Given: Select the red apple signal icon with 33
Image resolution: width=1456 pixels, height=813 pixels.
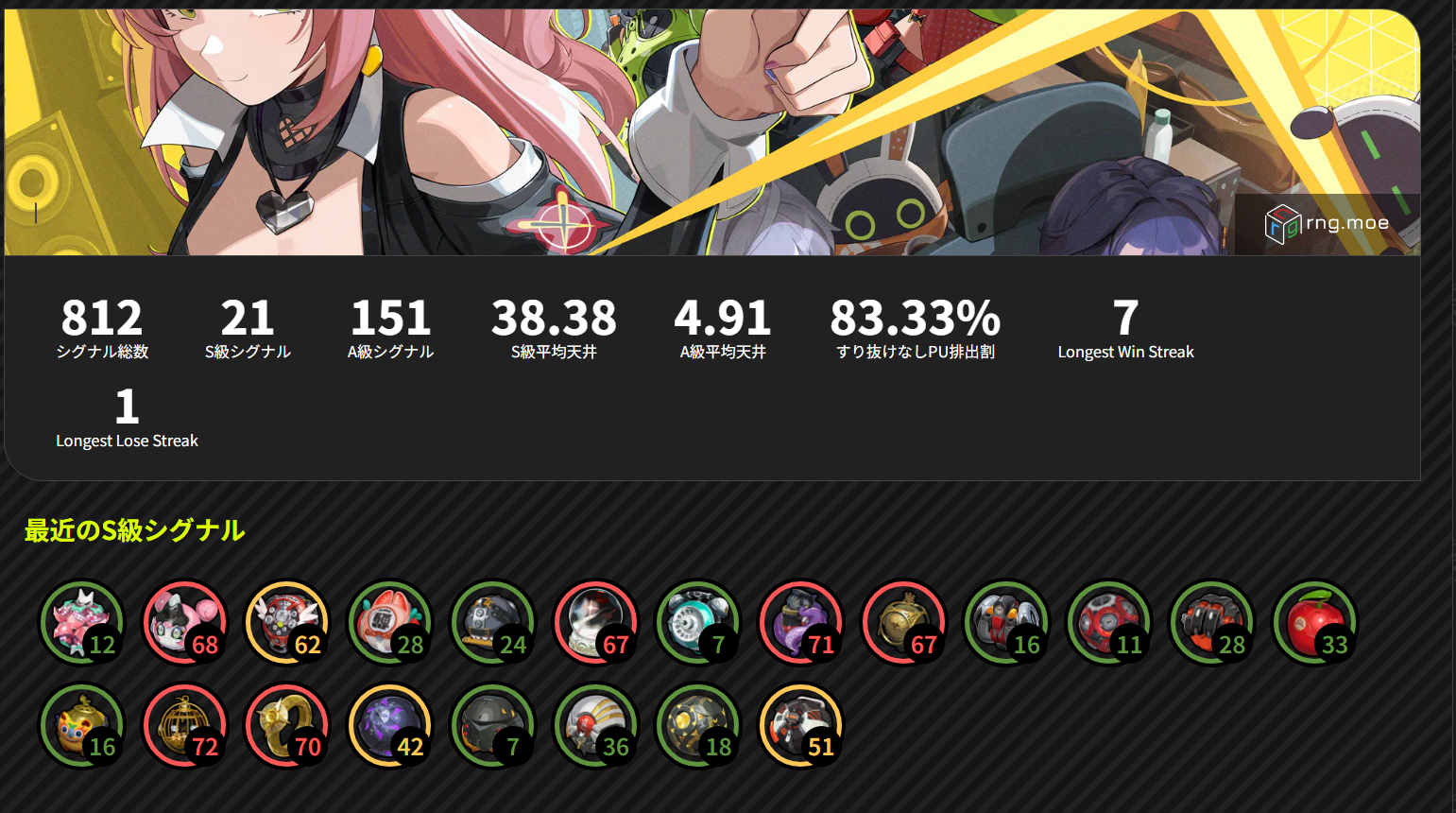Looking at the screenshot, I should pos(1315,623).
